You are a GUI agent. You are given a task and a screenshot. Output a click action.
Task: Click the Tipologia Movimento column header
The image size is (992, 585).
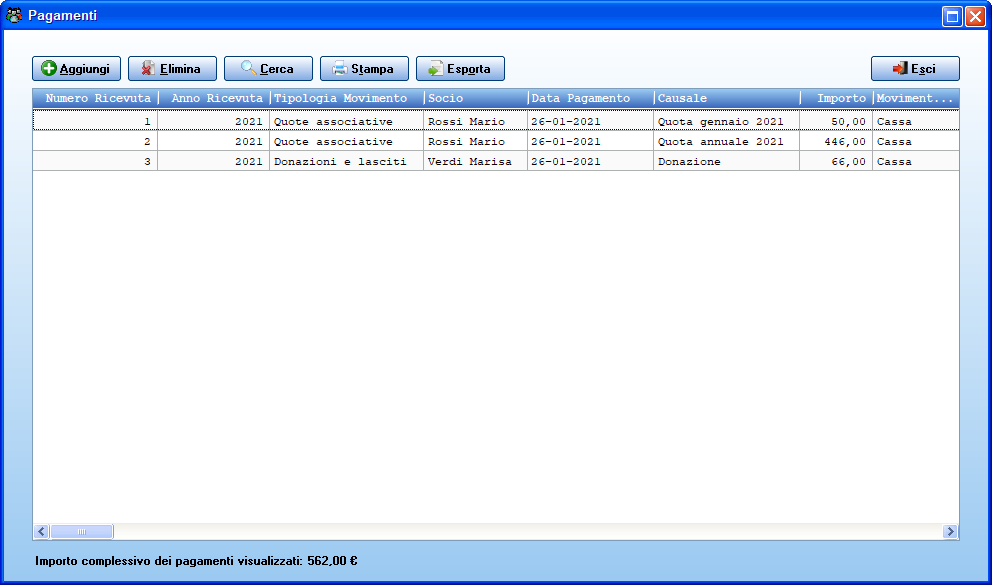[347, 98]
